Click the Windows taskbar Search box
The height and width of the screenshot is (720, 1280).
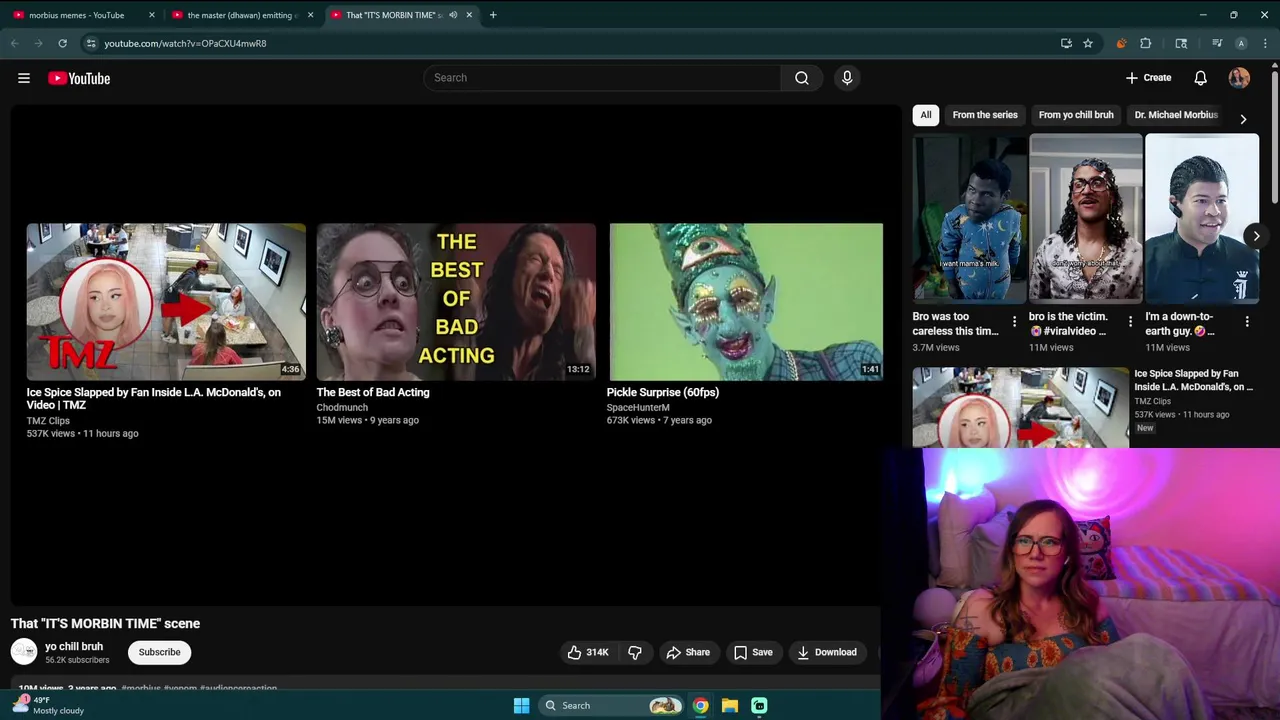610,706
